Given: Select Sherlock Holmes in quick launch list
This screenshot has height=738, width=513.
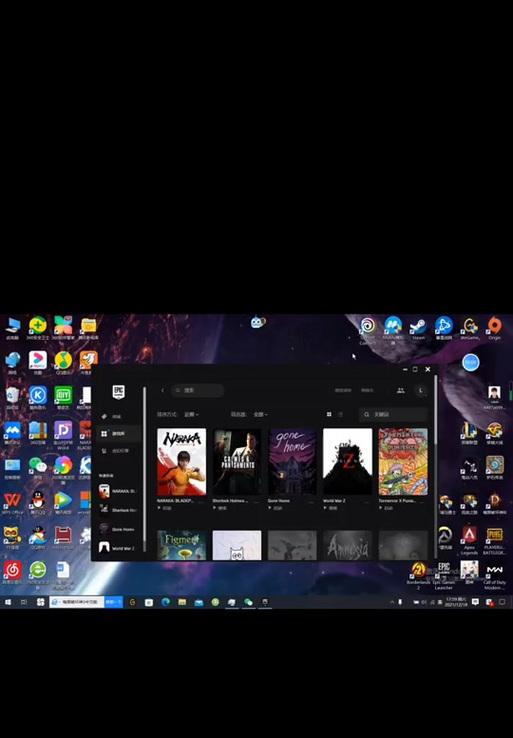Looking at the screenshot, I should tap(117, 510).
